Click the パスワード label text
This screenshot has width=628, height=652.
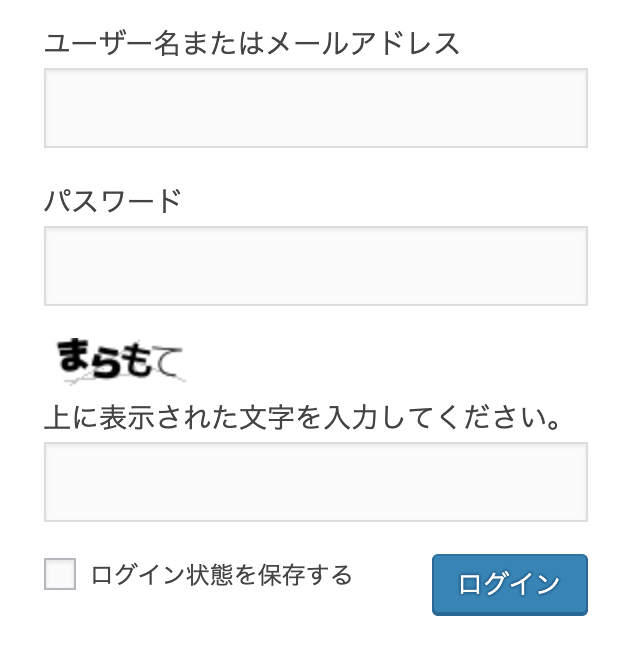point(113,201)
